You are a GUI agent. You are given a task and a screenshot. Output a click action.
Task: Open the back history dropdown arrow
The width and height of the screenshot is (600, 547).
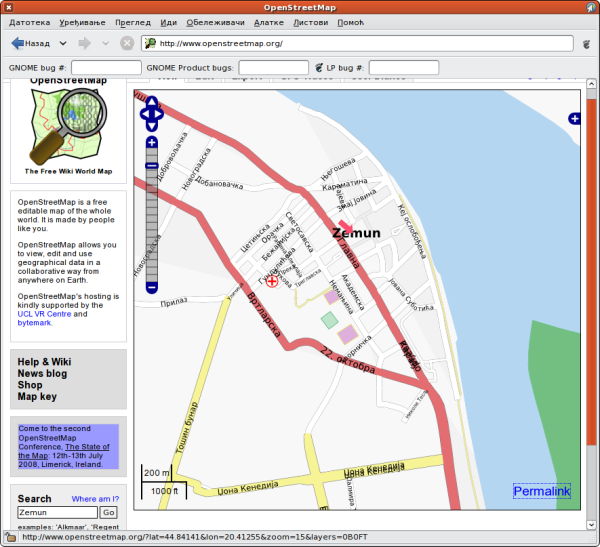63,43
